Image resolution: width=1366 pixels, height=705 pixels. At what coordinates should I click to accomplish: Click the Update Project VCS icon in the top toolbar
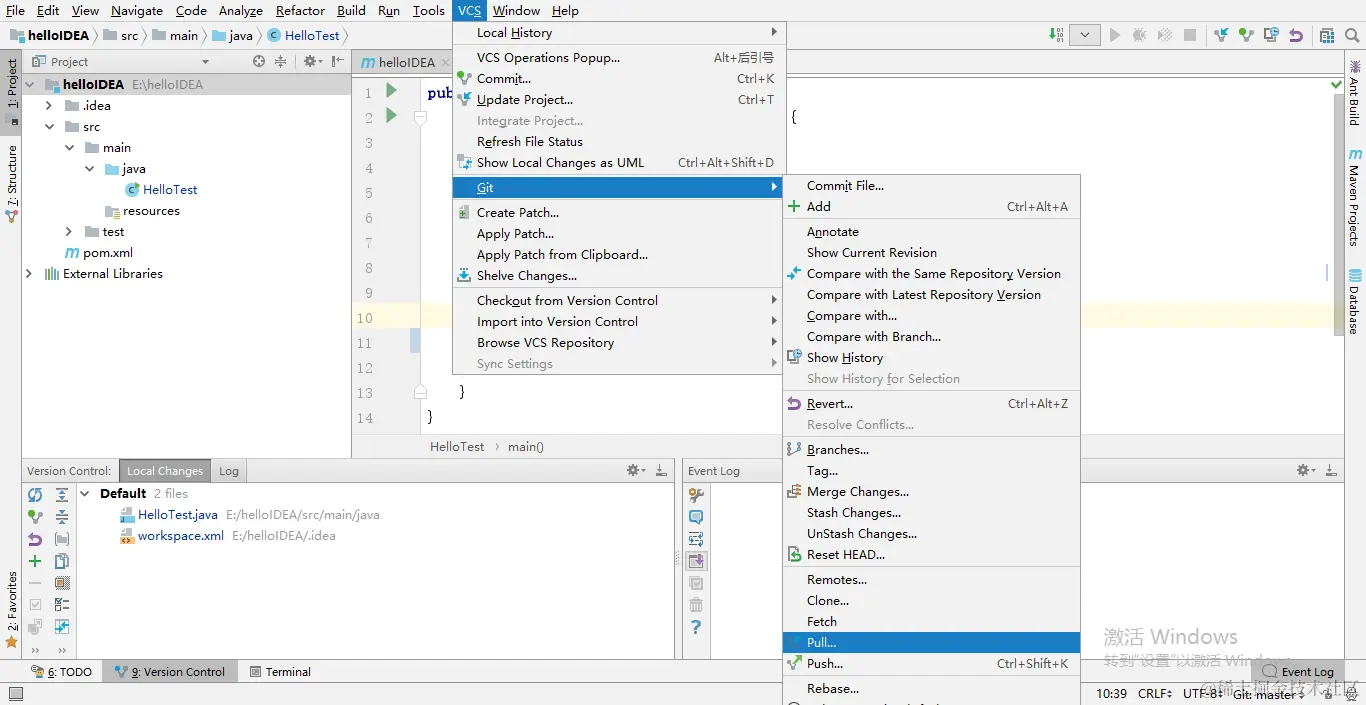coord(1221,35)
